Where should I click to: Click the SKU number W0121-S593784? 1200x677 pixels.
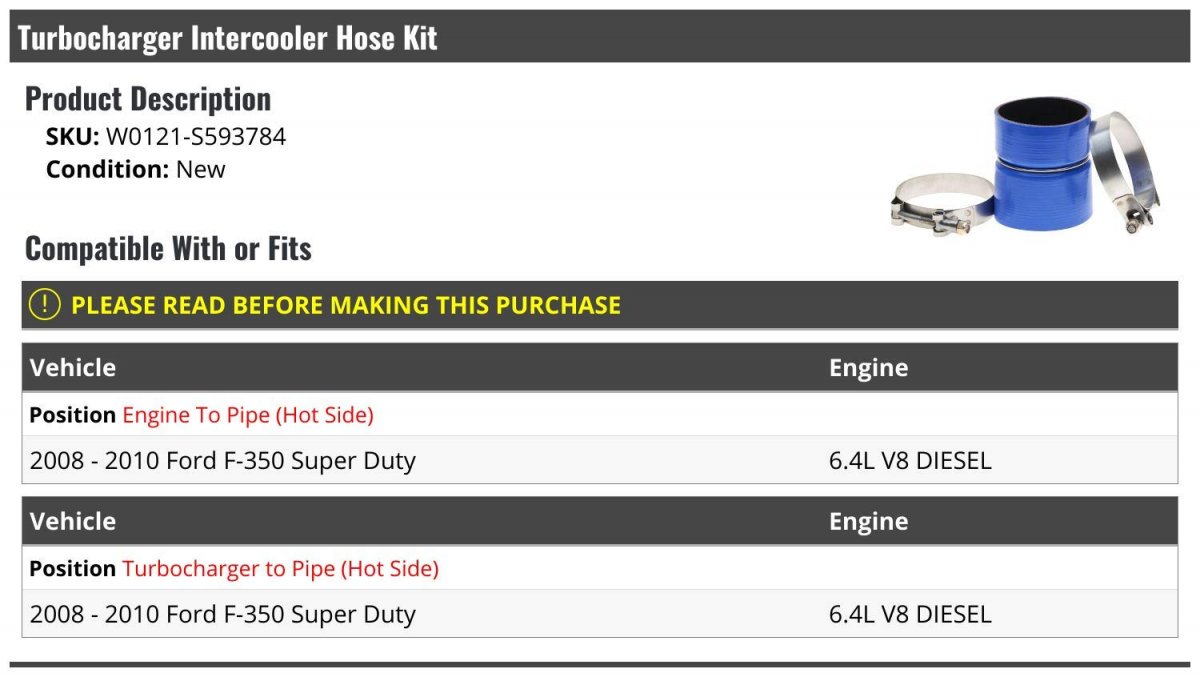[196, 137]
